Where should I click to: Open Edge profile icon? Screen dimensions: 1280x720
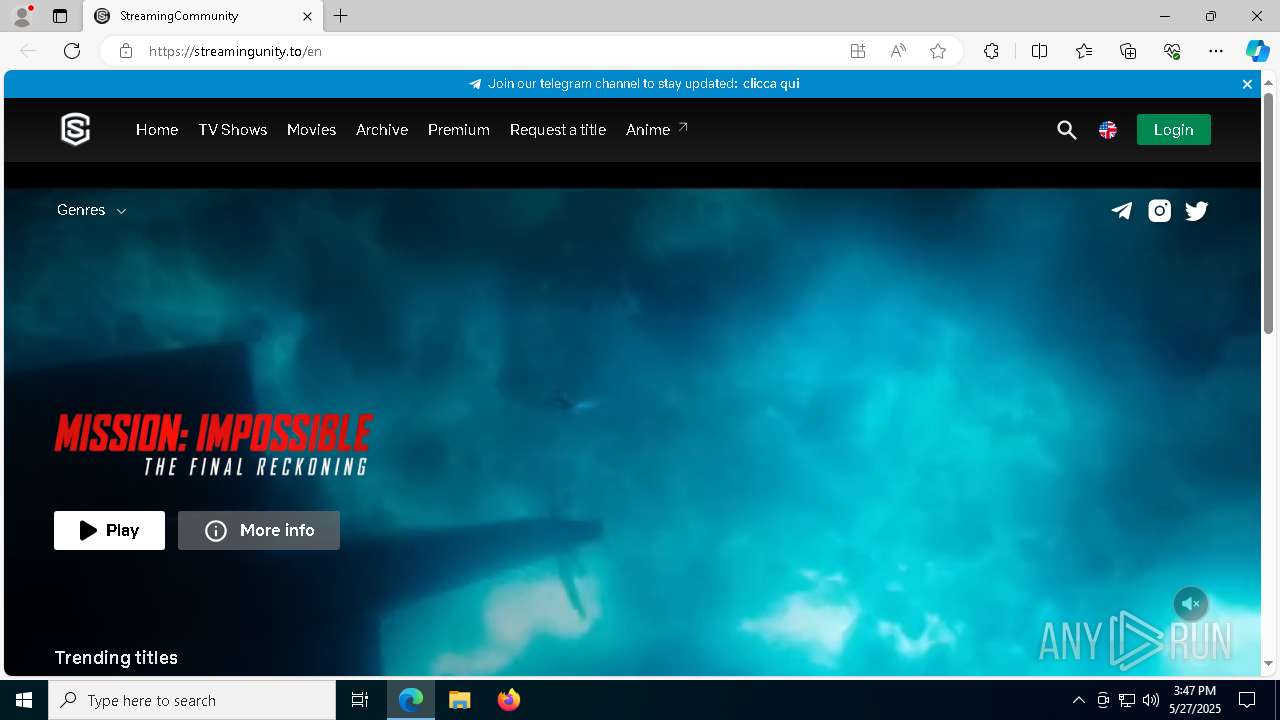tap(22, 16)
